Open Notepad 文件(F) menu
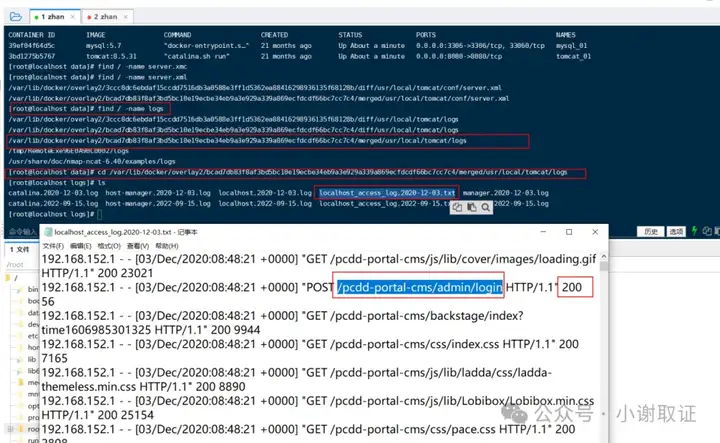 pos(53,246)
